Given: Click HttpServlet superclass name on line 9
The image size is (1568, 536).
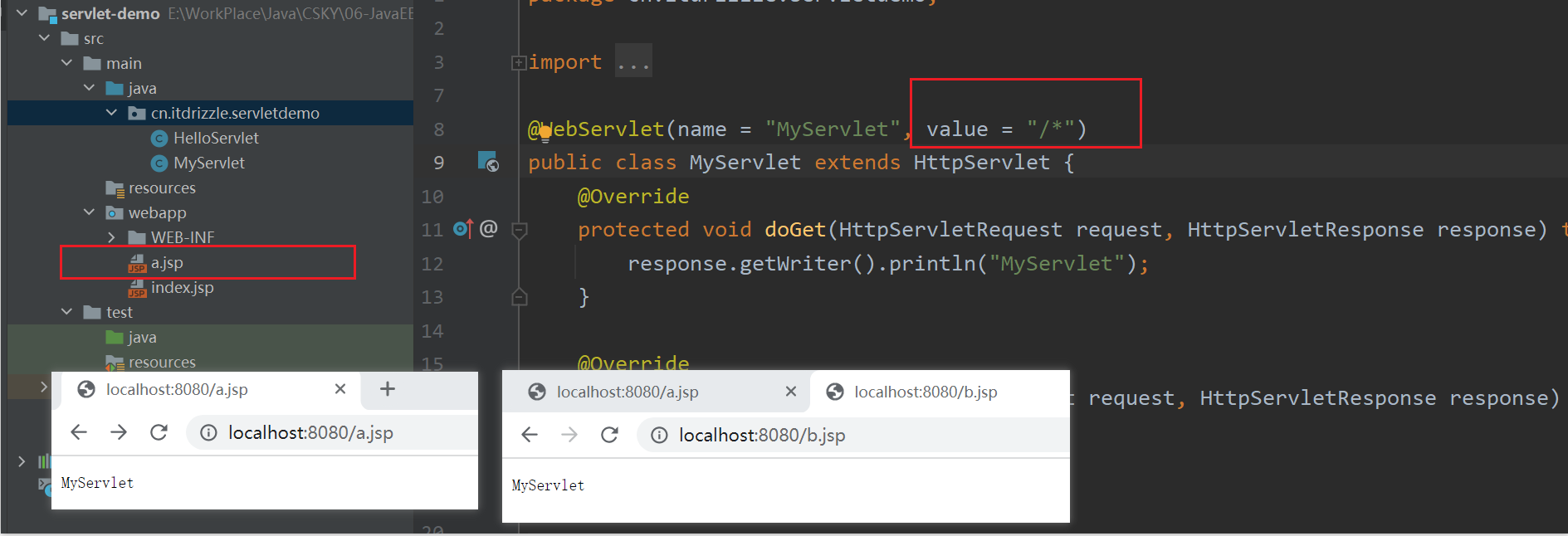Looking at the screenshot, I should [981, 163].
